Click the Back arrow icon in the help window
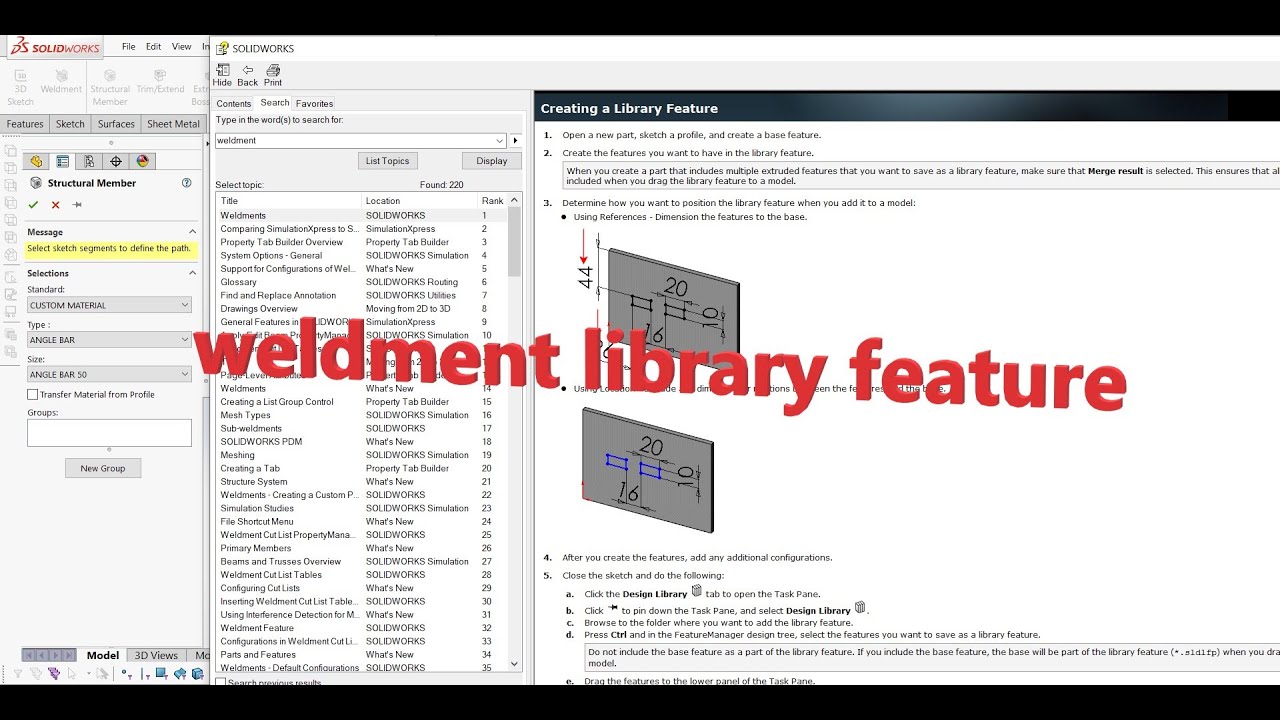 coord(248,70)
